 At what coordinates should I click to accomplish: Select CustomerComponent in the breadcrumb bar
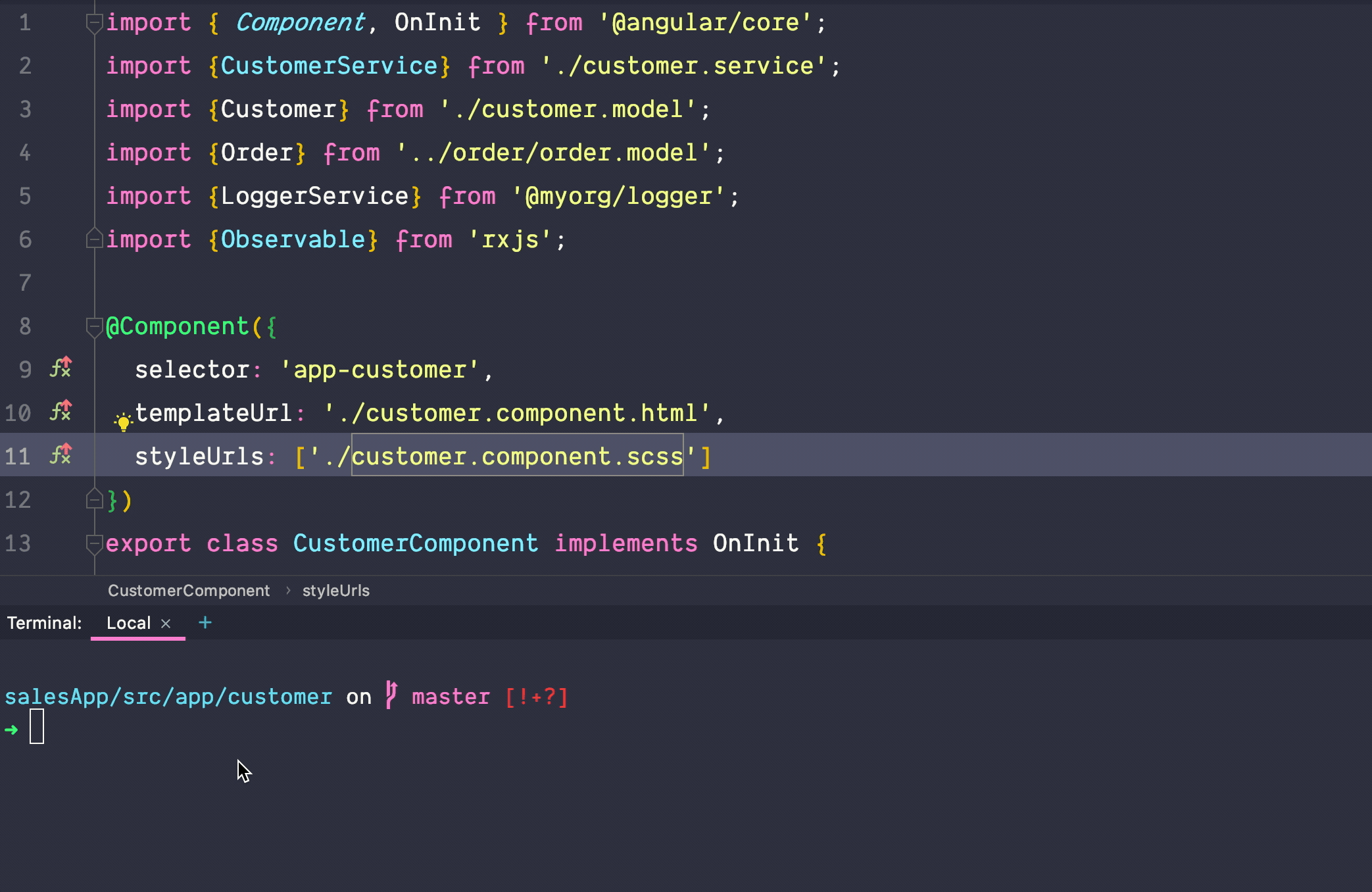pyautogui.click(x=189, y=591)
